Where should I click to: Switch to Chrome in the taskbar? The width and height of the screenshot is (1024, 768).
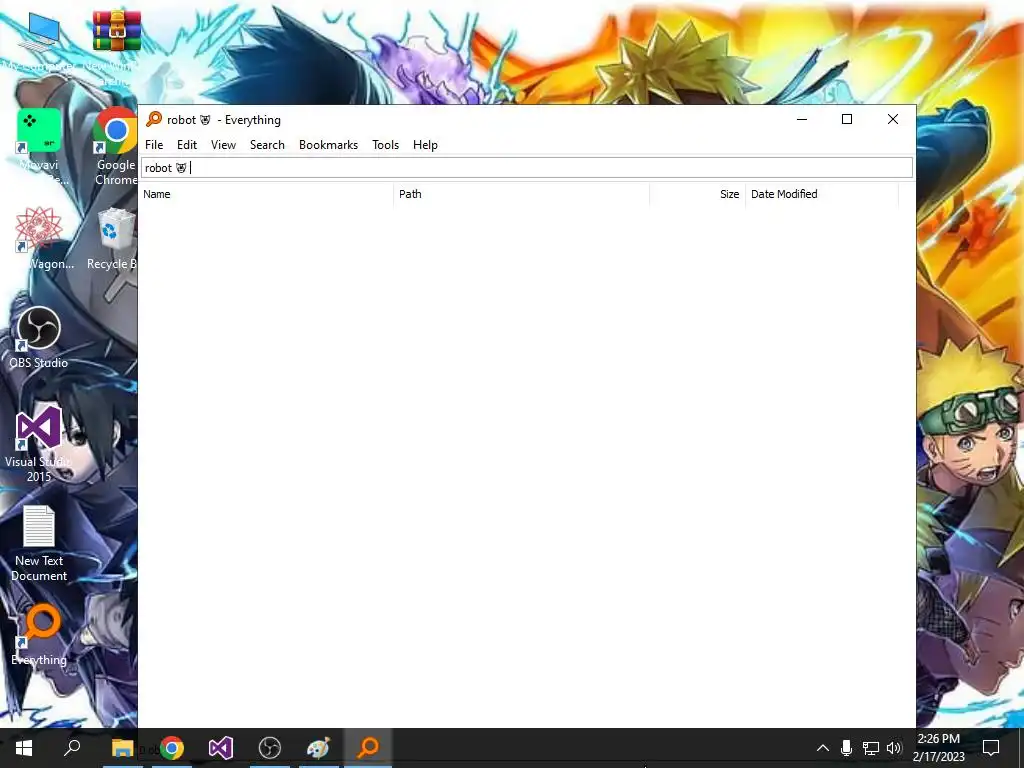(172, 747)
